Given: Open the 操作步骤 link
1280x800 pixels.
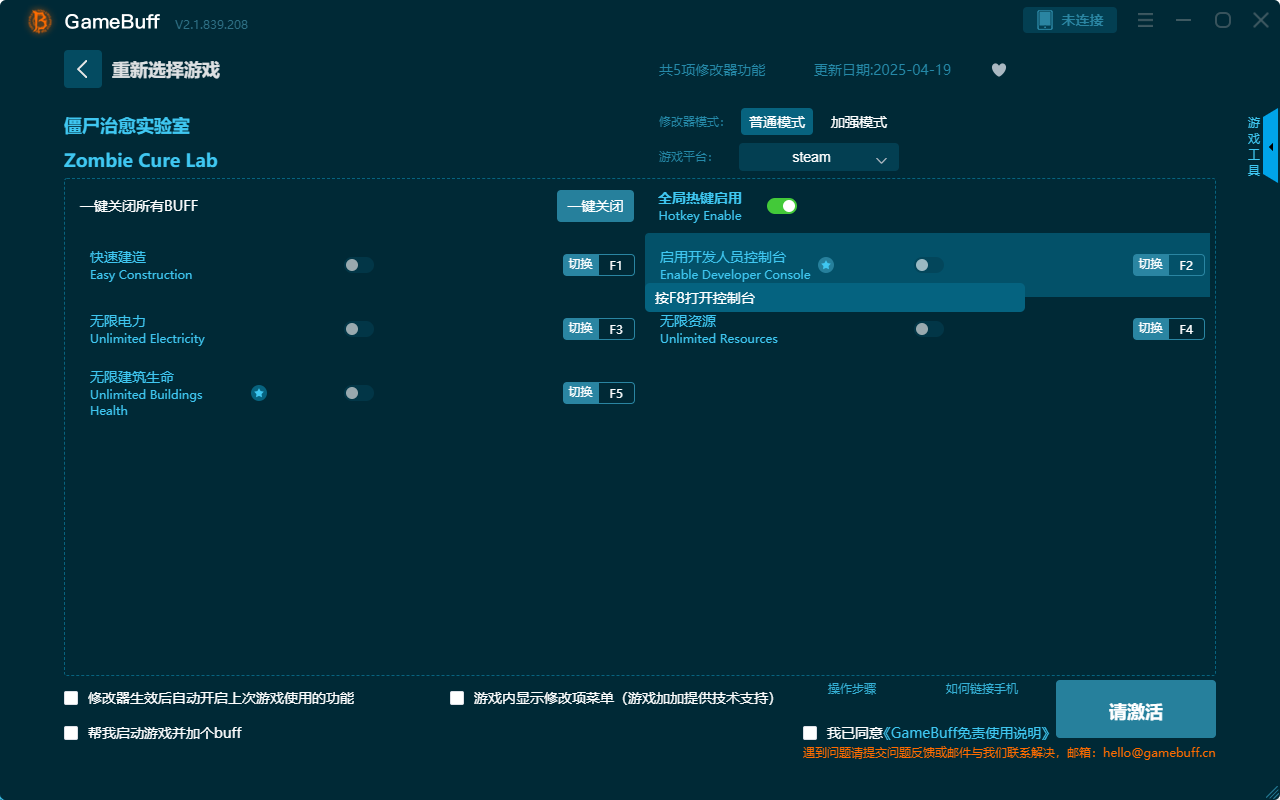Looking at the screenshot, I should 851,689.
